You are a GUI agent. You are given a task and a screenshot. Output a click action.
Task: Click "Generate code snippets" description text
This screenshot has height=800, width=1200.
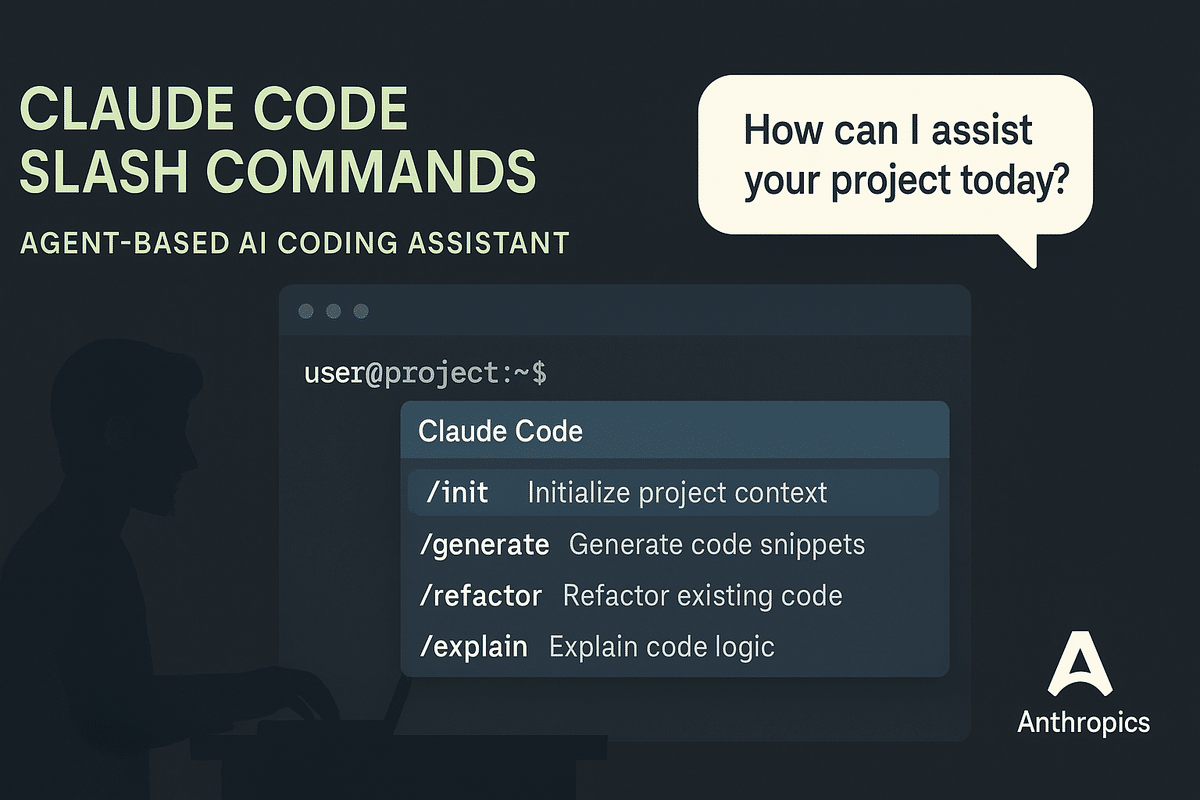[x=717, y=545]
